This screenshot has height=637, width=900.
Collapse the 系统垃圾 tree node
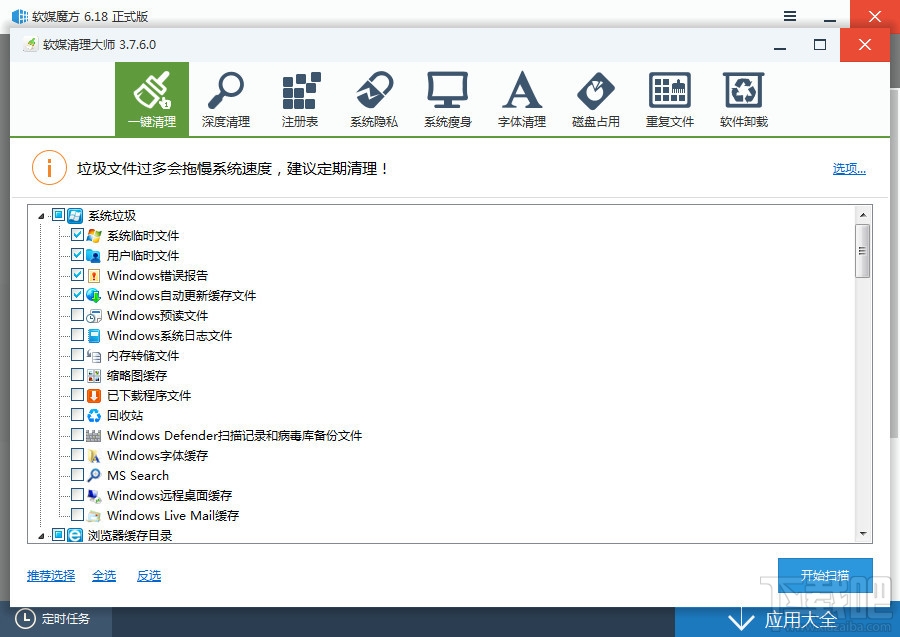(41, 216)
